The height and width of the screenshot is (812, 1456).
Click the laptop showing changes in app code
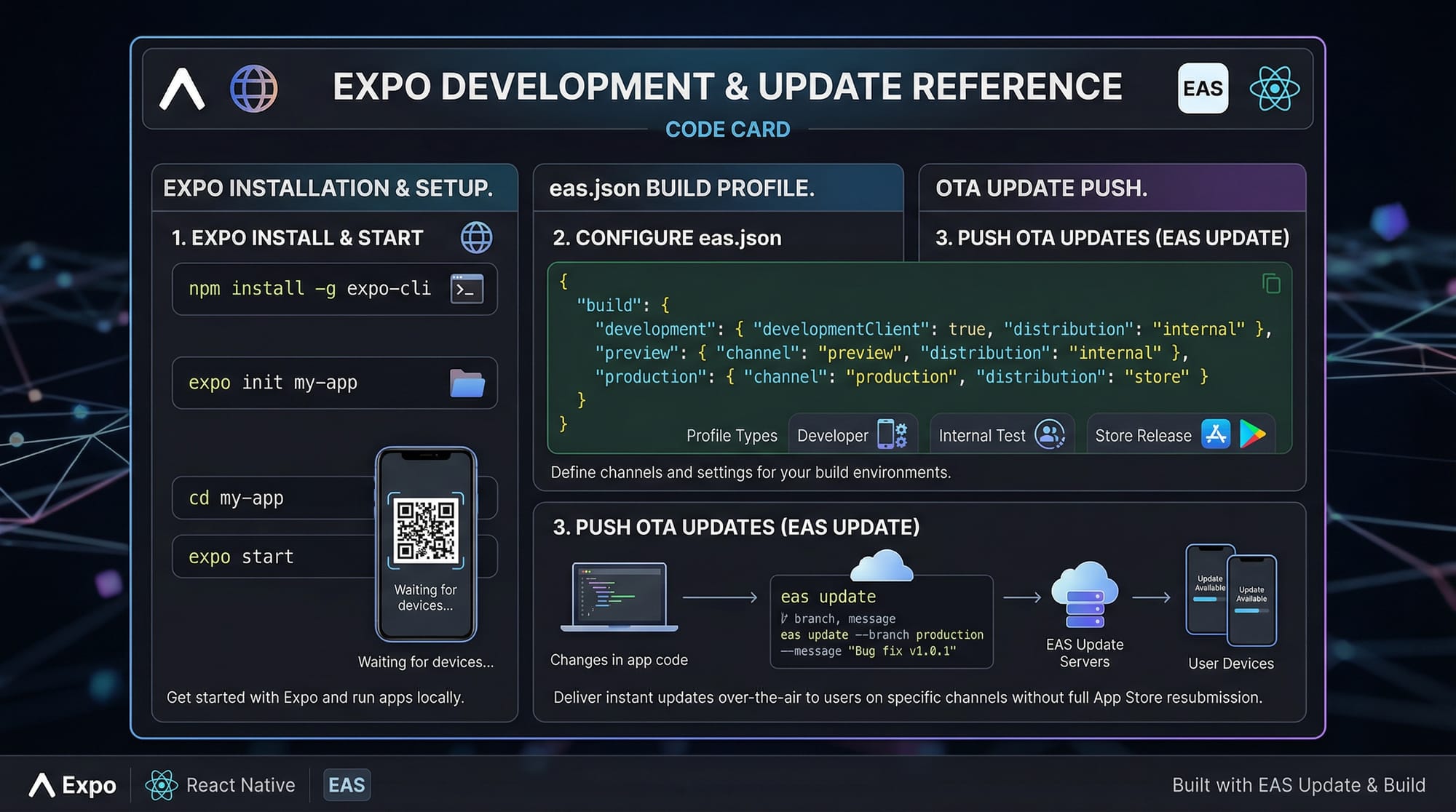pyautogui.click(x=619, y=597)
